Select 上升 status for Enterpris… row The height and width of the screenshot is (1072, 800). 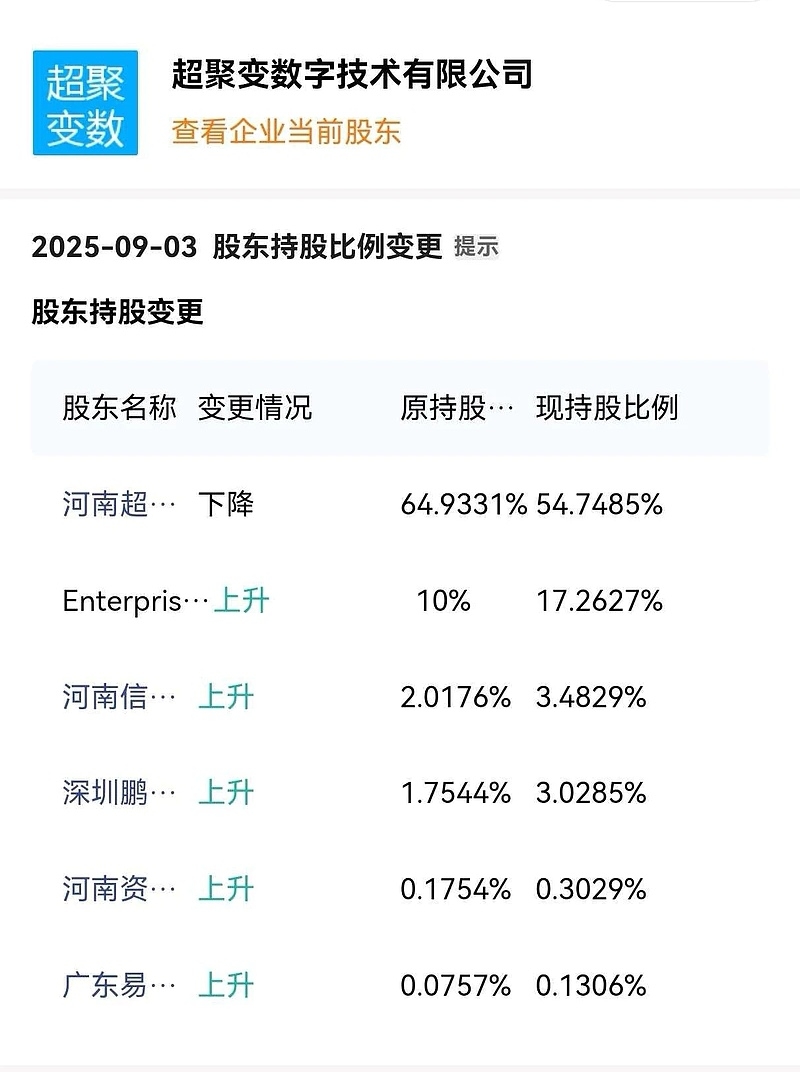241,601
